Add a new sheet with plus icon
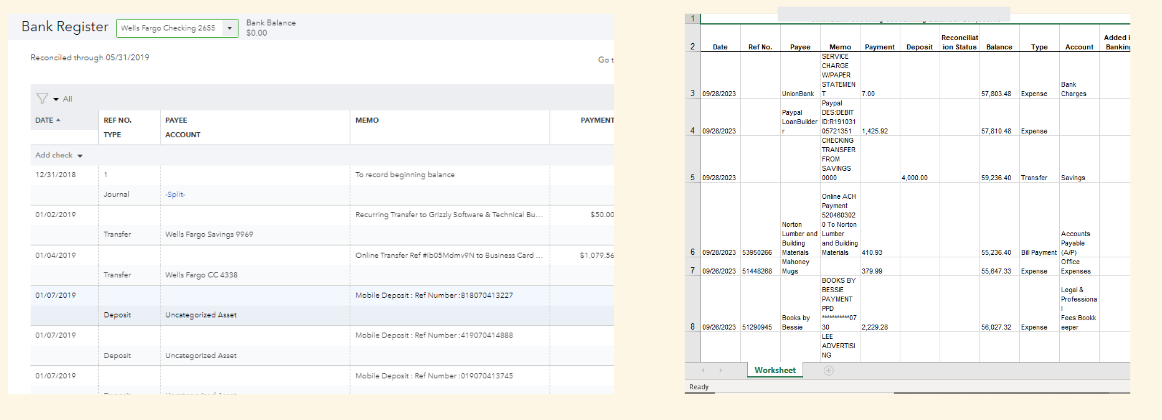Image resolution: width=1162 pixels, height=420 pixels. click(x=828, y=371)
